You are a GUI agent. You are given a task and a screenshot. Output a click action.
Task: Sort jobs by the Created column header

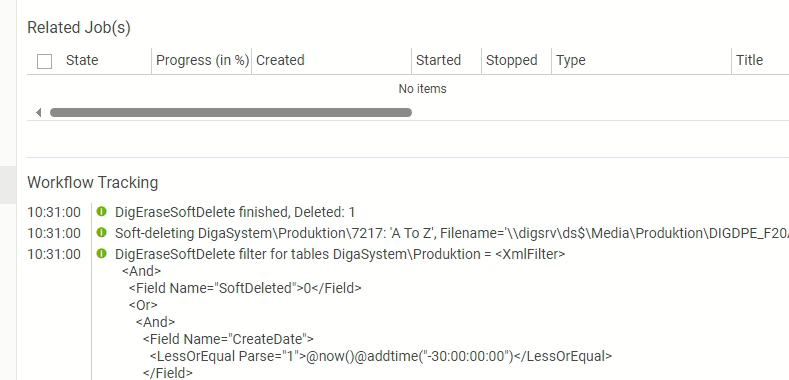coord(280,60)
